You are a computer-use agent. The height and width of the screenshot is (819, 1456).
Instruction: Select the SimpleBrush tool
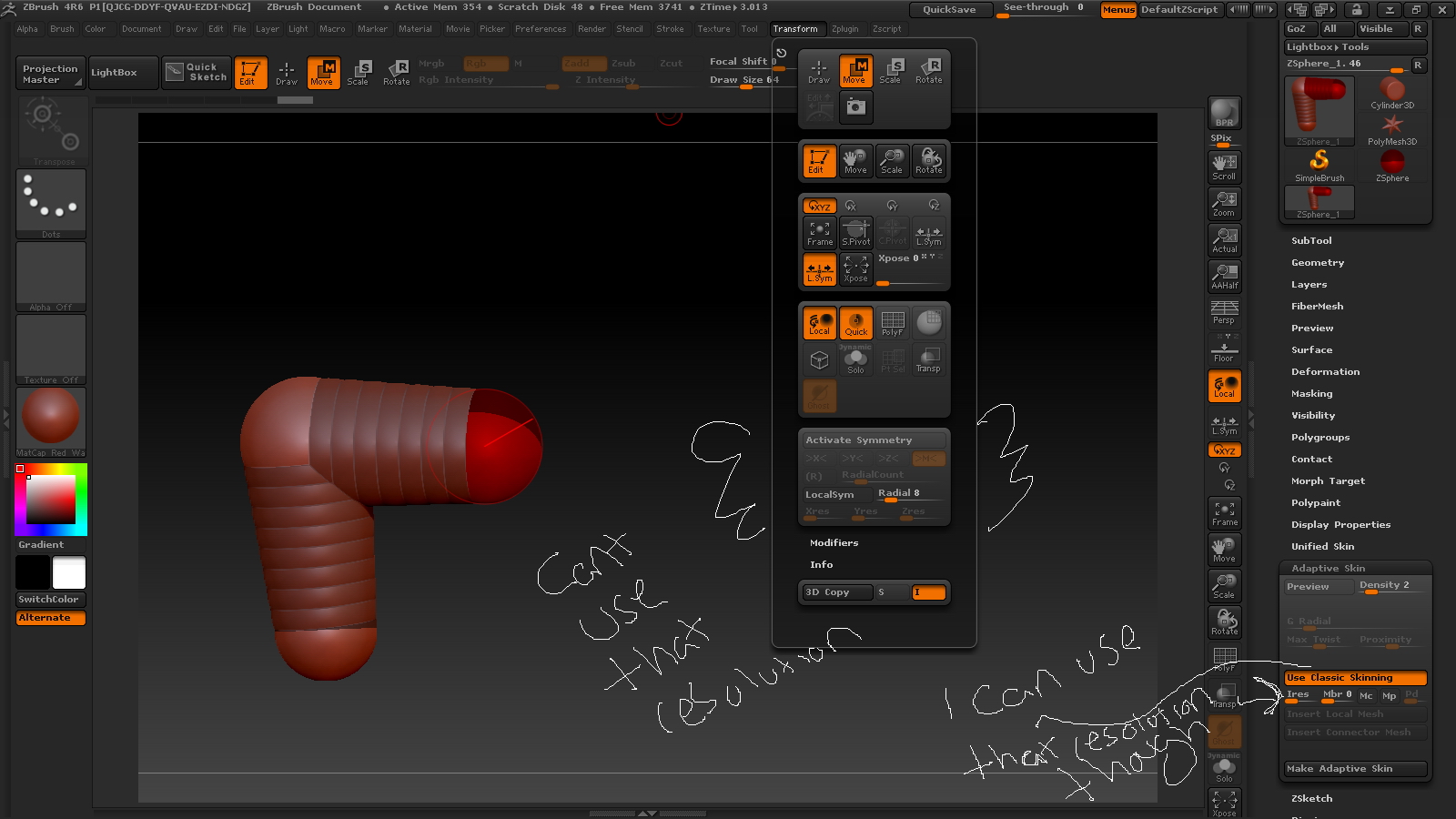[x=1319, y=166]
